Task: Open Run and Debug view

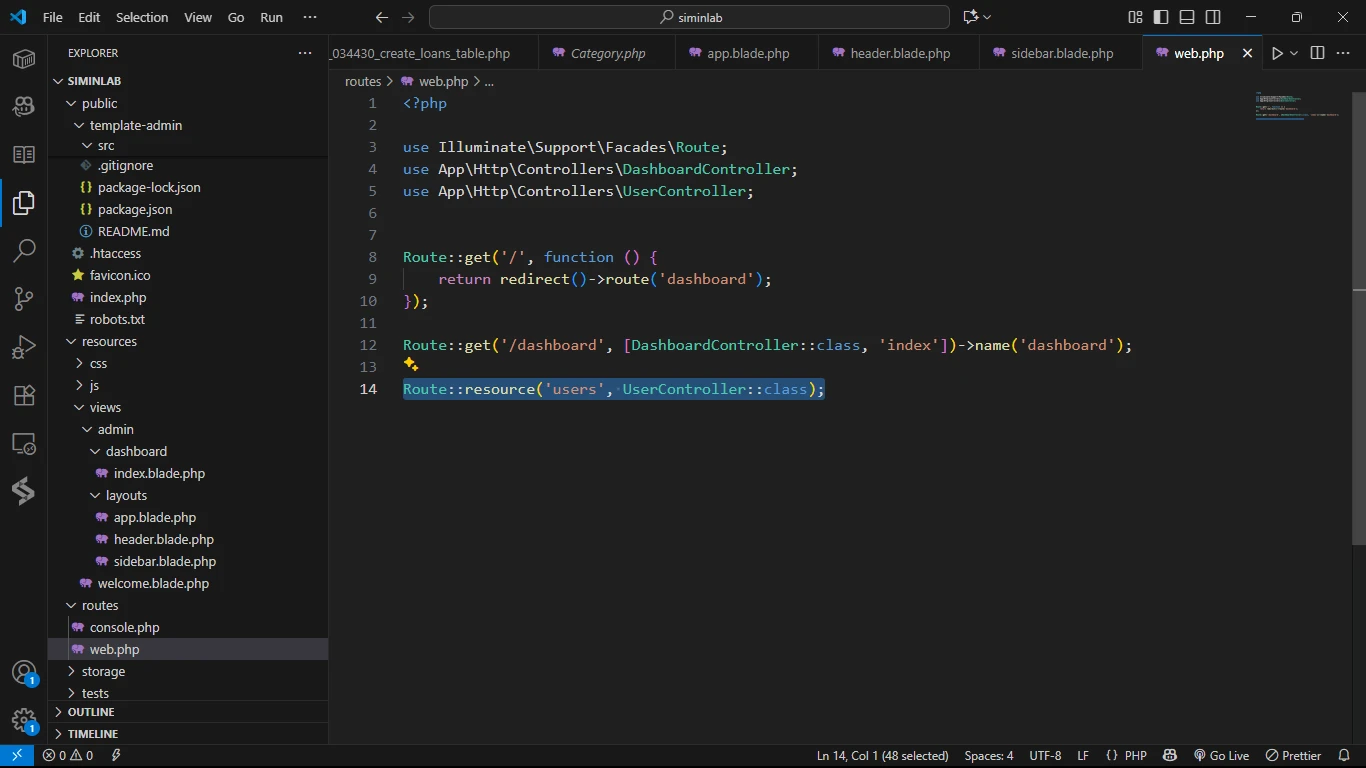Action: [24, 347]
